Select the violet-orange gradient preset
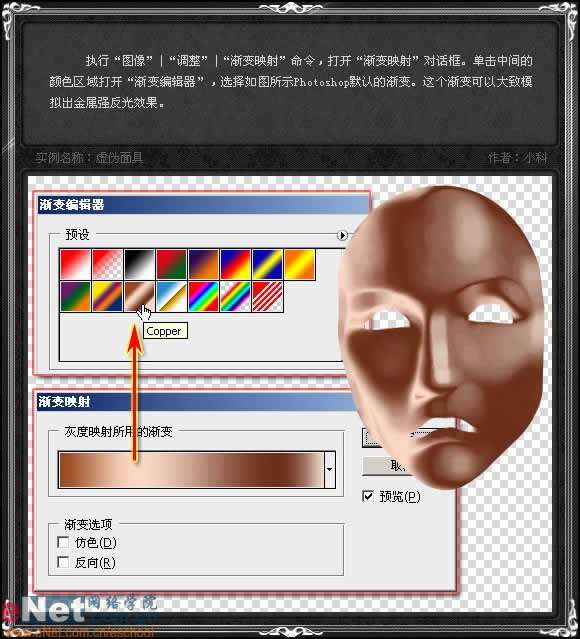 click(x=203, y=264)
